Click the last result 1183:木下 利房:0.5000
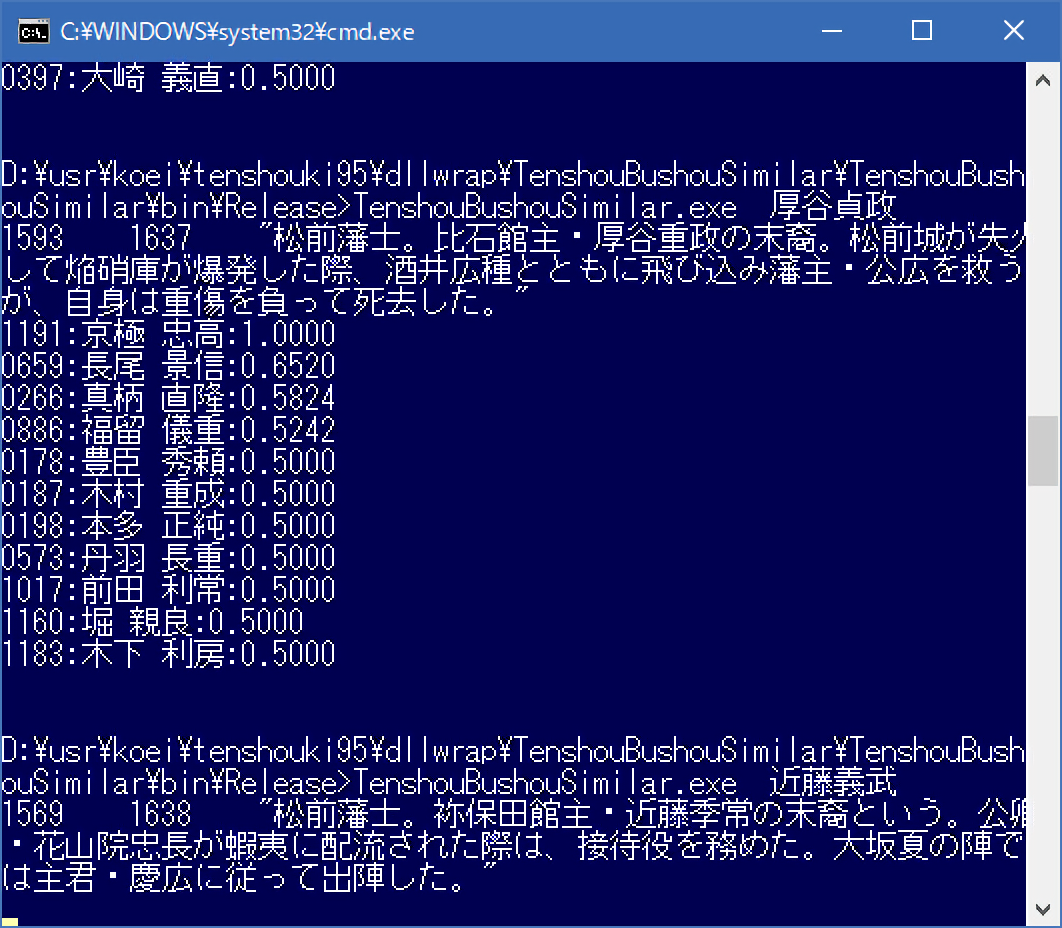 (168, 654)
